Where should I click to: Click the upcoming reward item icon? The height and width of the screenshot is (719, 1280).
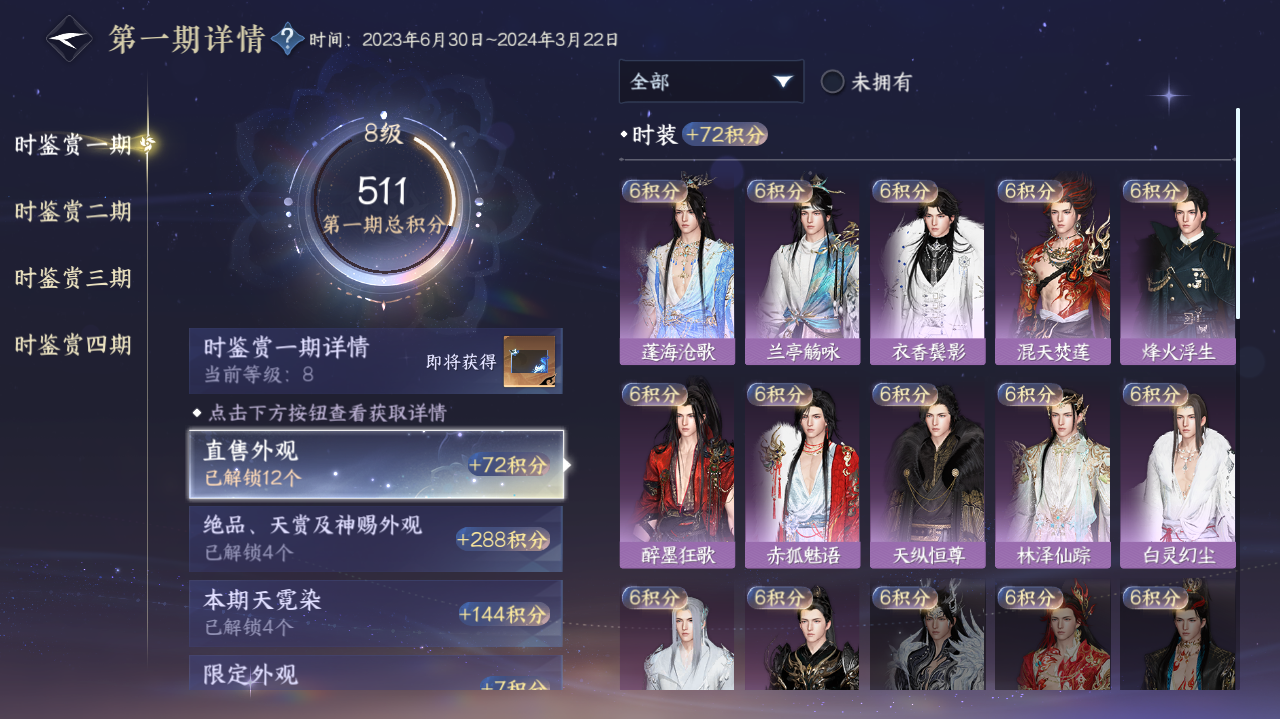[x=529, y=361]
